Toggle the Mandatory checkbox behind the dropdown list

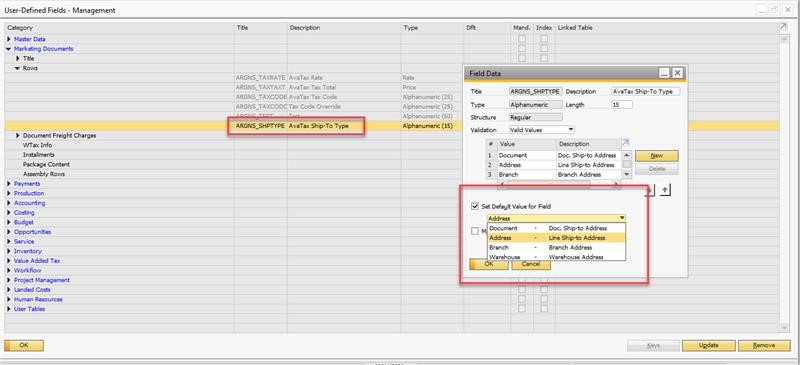(x=475, y=231)
